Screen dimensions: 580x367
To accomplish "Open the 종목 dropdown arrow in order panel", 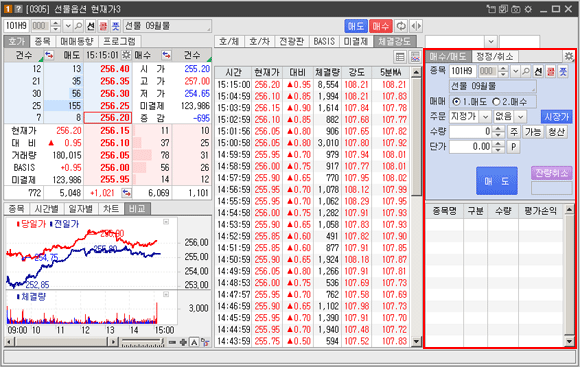I will coord(515,71).
